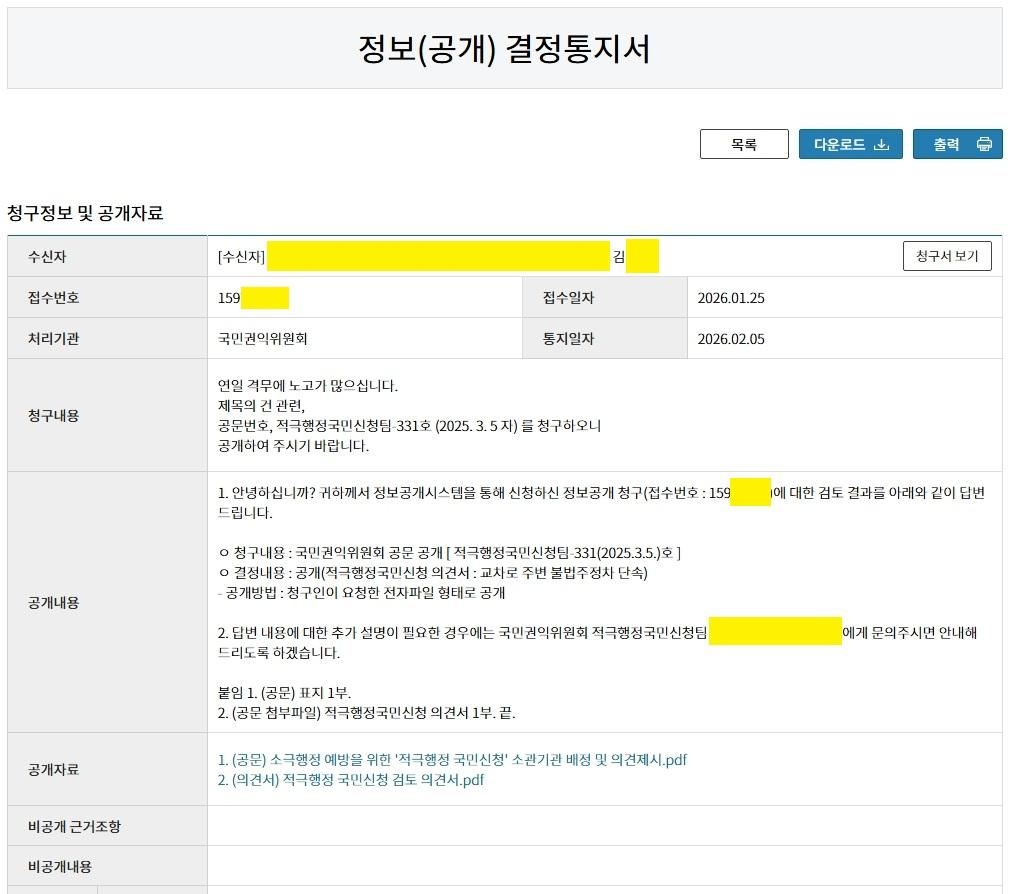Click the printer icon on 출력 button
Image resolution: width=1011 pixels, height=894 pixels.
[x=984, y=143]
